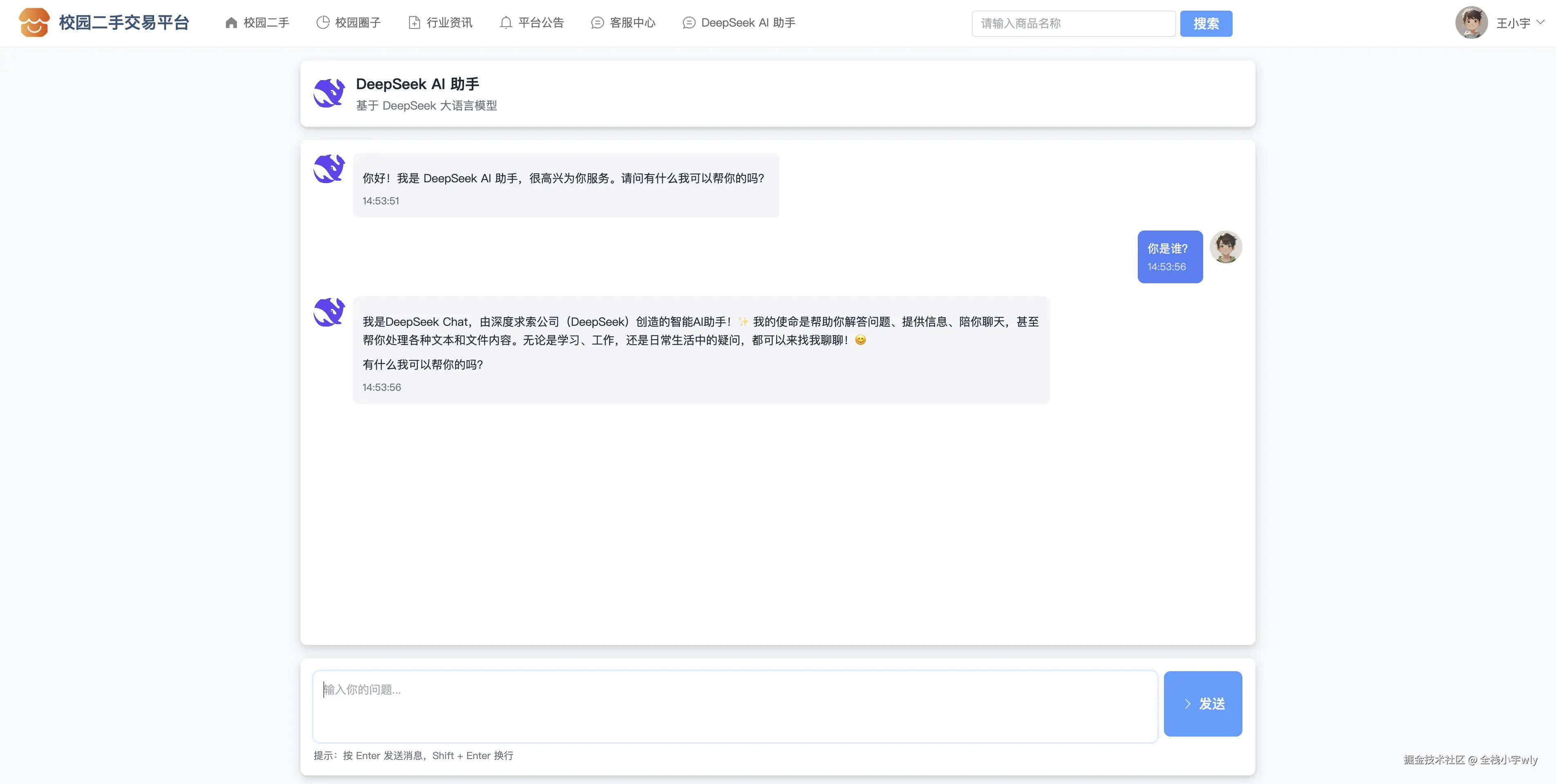Click the pie chart icon beside 校园圈子
Image resolution: width=1556 pixels, height=784 pixels.
323,23
